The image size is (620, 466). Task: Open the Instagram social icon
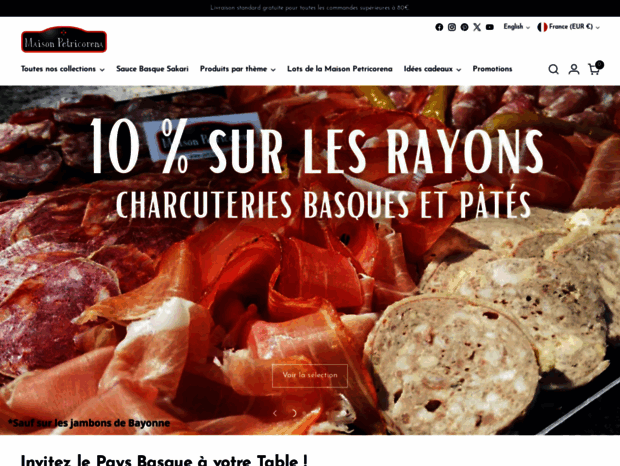pyautogui.click(x=452, y=27)
